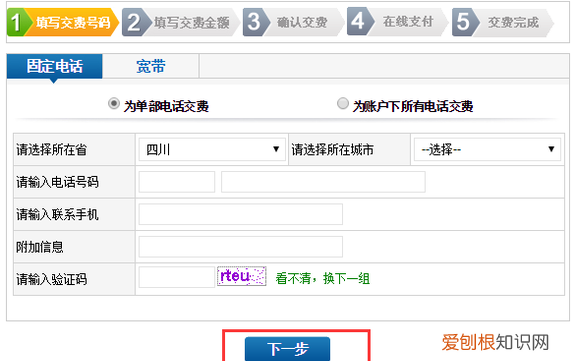Click the area code field for 电话号码
Screen dimensions: 575x361
[x=177, y=182]
